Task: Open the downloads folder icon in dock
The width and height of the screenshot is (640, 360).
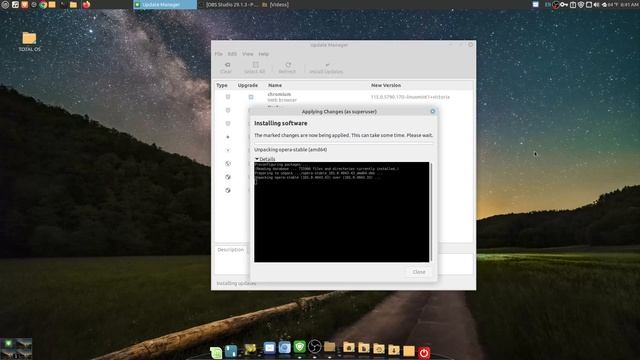Action: point(393,350)
